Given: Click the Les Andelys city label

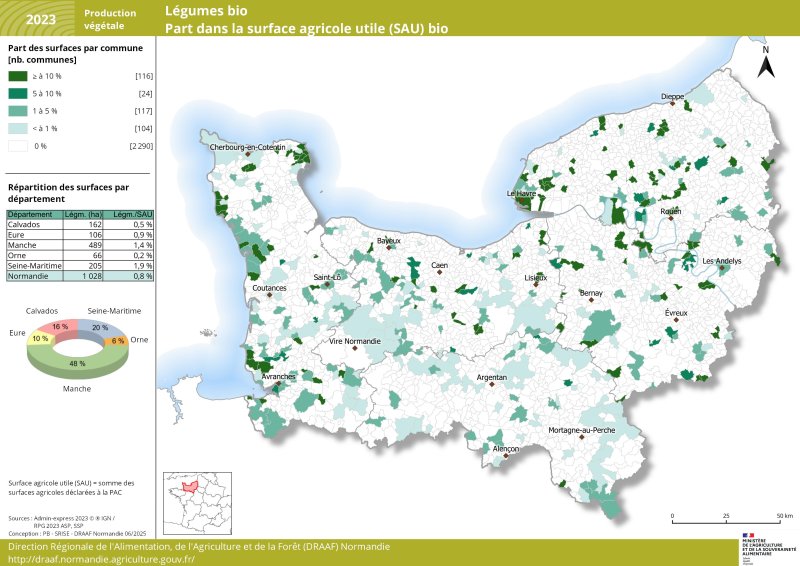Looking at the screenshot, I should click(722, 261).
